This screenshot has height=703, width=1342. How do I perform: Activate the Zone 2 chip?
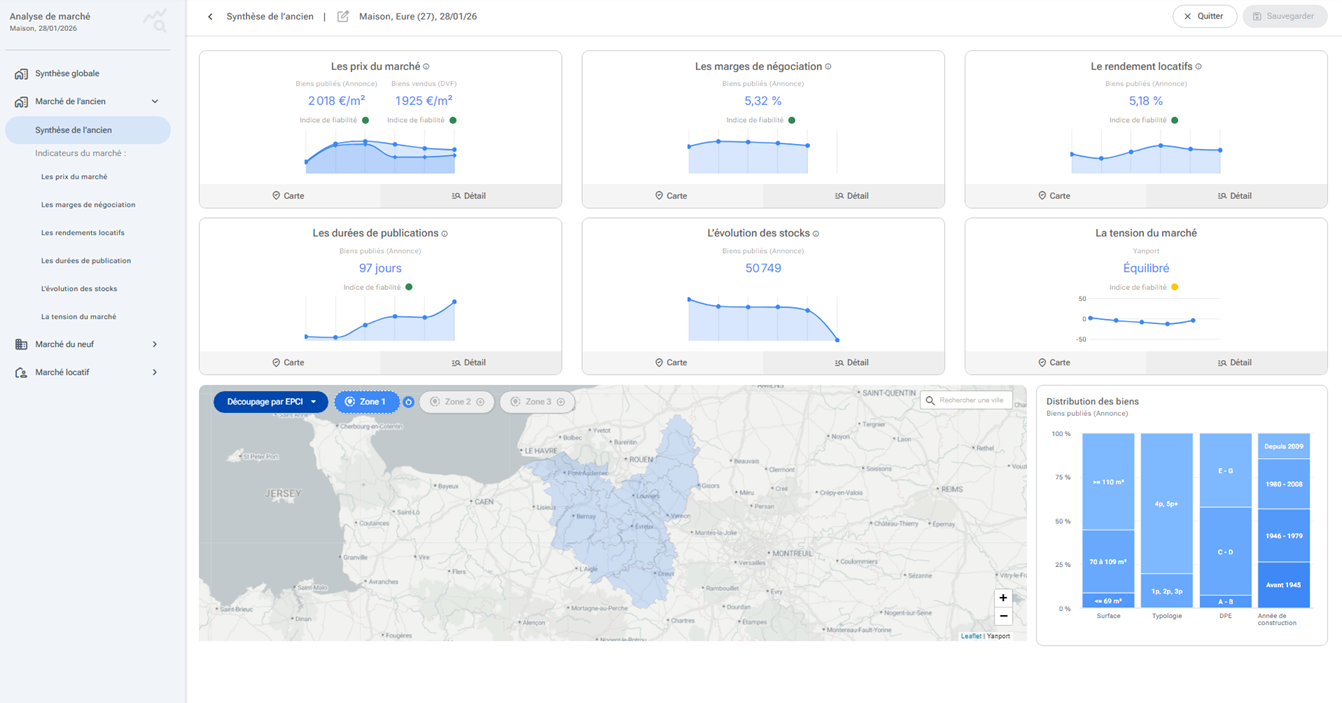tap(456, 402)
